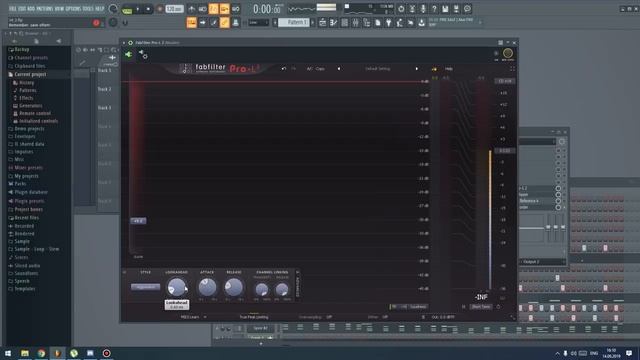Expand the Recent files folder
Viewport: 640px width, 360px height.
click(x=27, y=218)
